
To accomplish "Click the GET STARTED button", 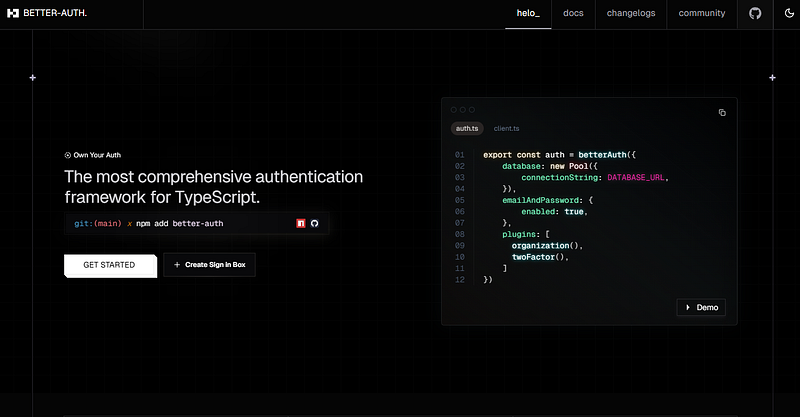I will [x=110, y=265].
